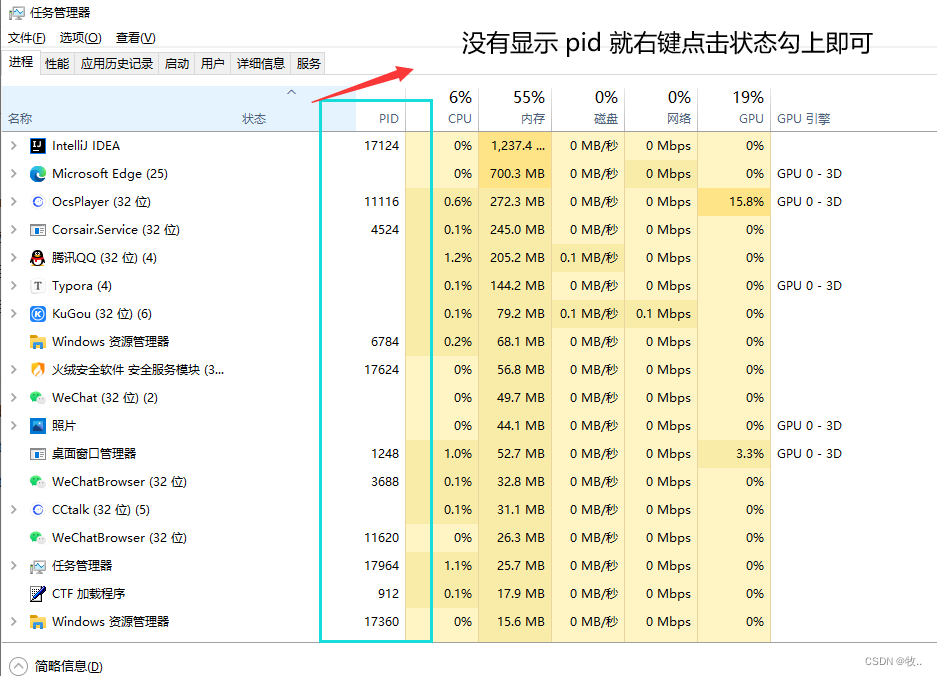
Task: Select the 进程 tab
Action: (x=21, y=62)
